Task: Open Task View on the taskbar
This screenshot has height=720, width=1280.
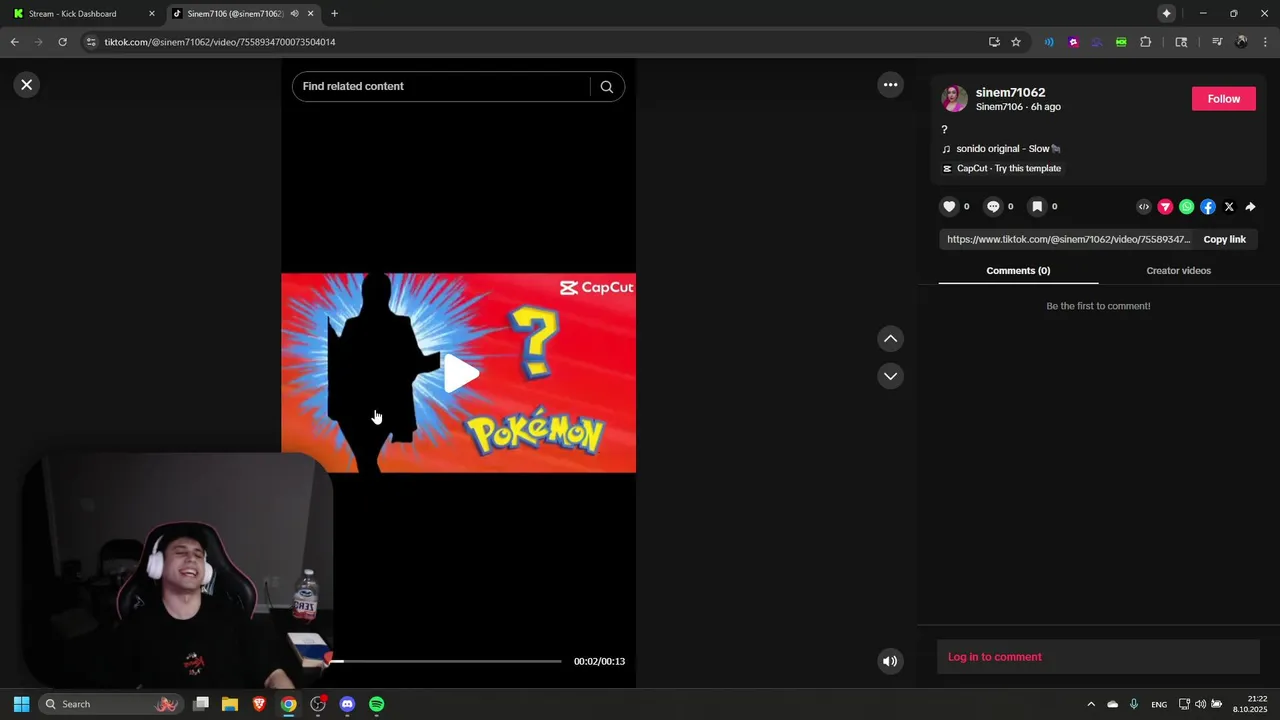Action: coord(201,704)
